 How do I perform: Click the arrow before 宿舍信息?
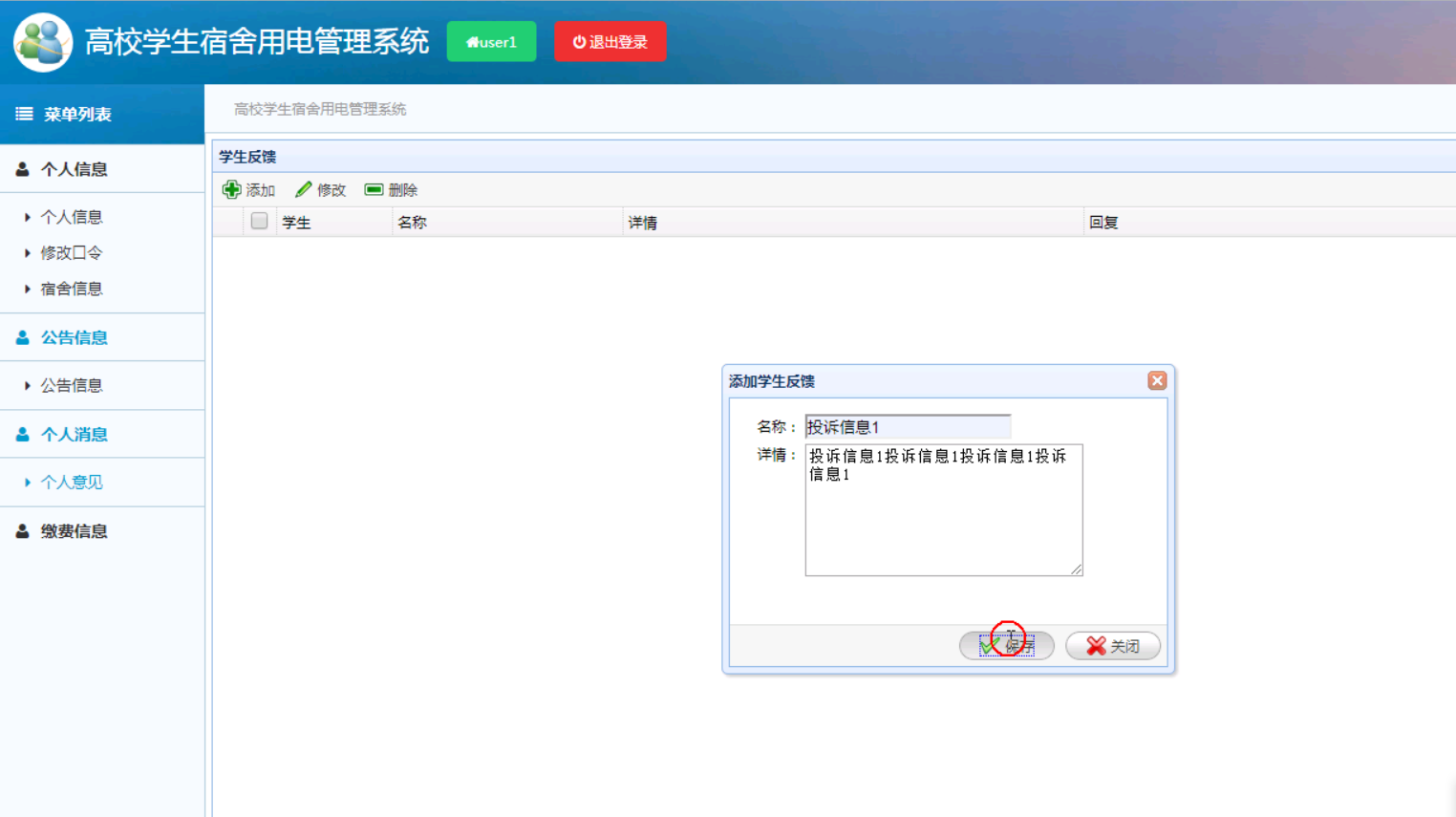[28, 289]
